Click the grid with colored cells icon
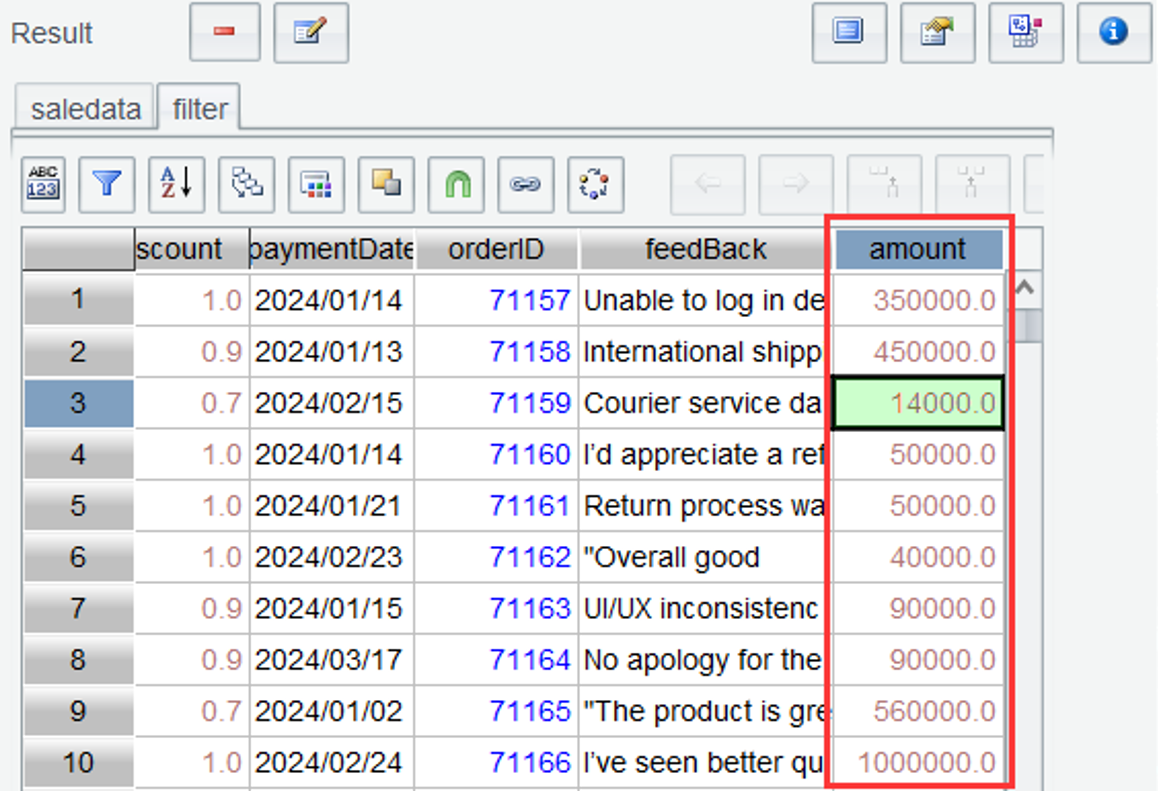 [x=316, y=184]
